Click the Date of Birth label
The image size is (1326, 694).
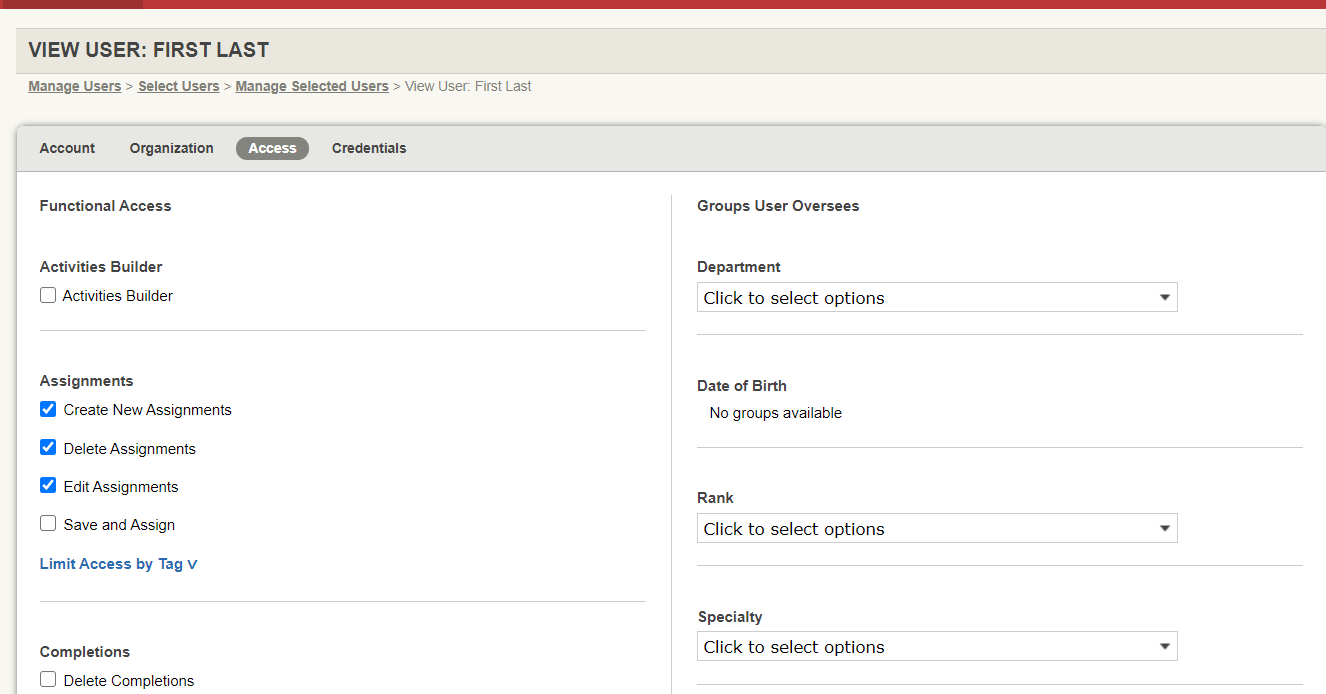coord(742,386)
